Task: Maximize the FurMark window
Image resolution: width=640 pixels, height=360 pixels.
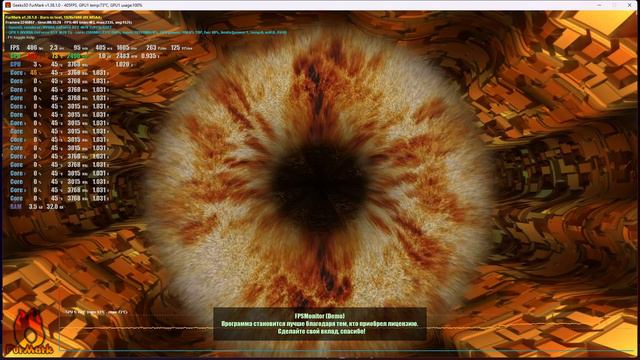Action: 614,5
